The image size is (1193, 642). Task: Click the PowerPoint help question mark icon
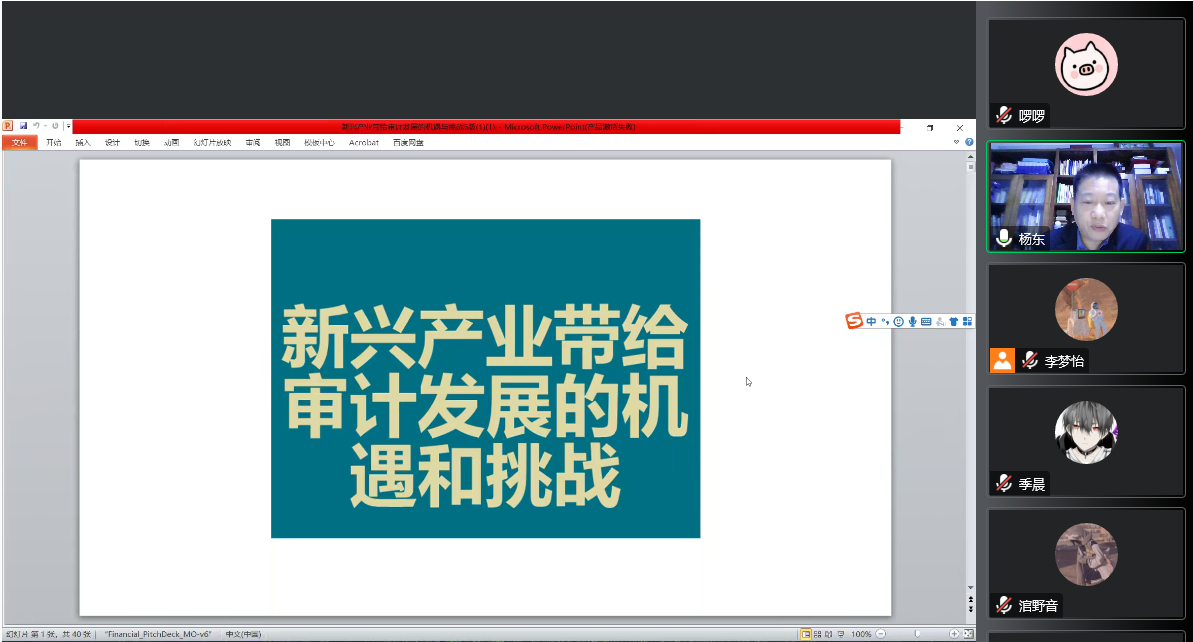[969, 142]
